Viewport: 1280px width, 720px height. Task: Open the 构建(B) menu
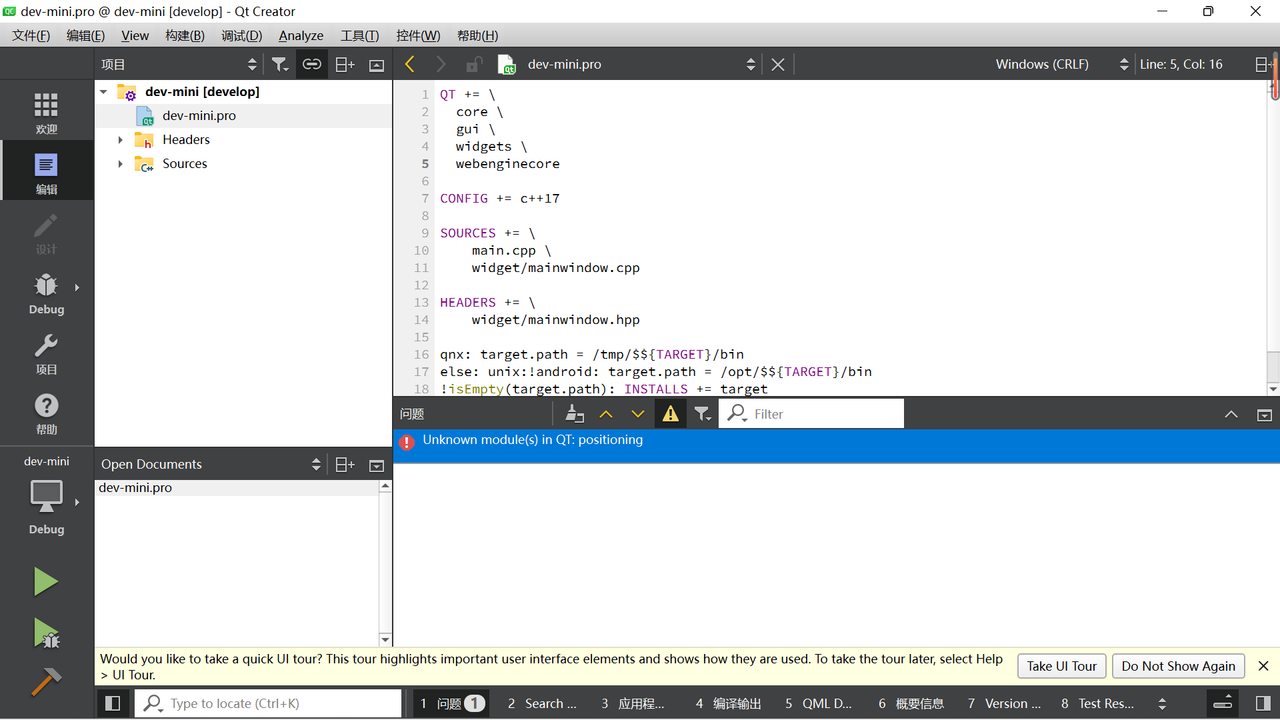[185, 35]
